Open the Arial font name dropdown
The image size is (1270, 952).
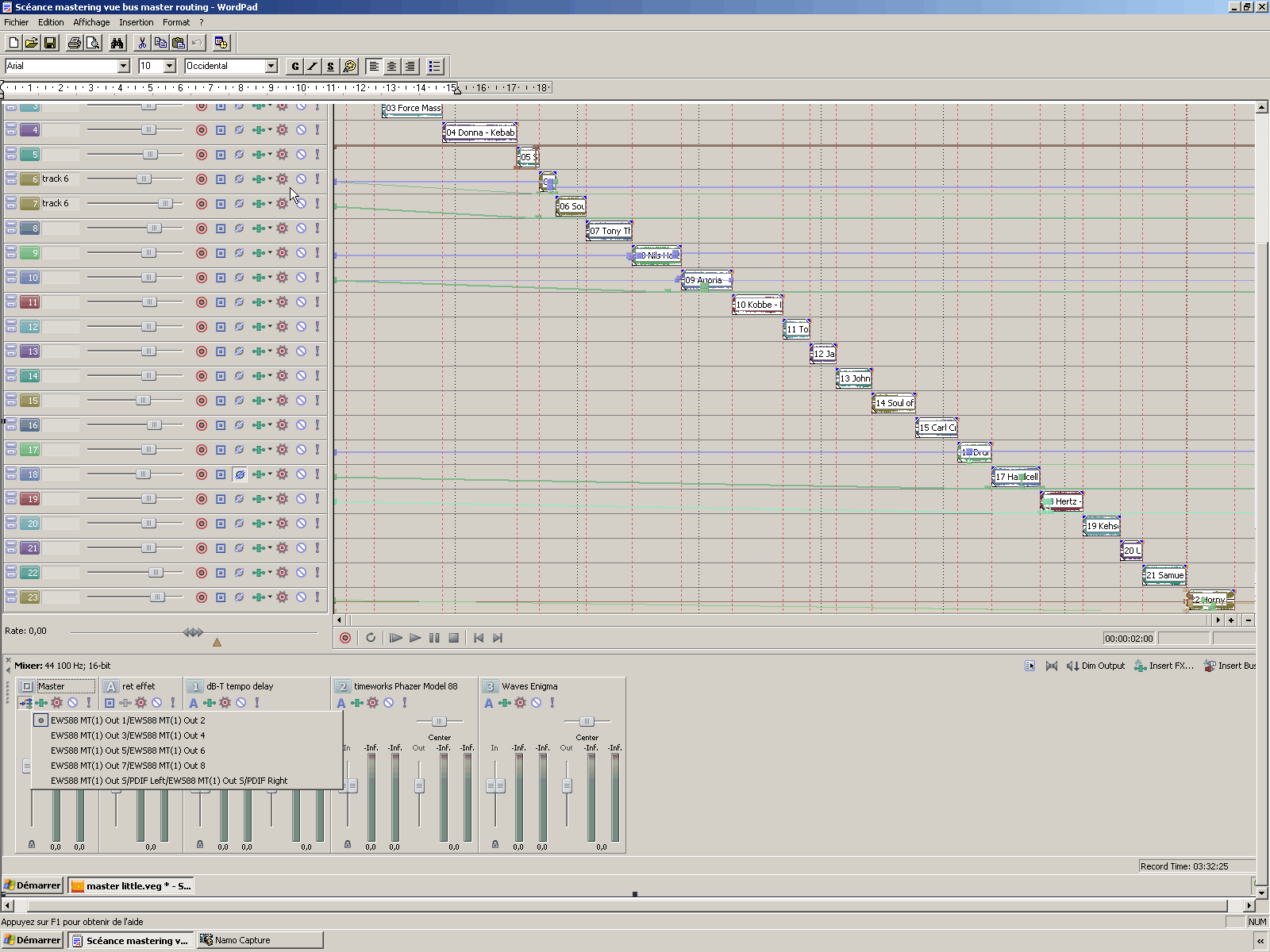click(x=124, y=67)
